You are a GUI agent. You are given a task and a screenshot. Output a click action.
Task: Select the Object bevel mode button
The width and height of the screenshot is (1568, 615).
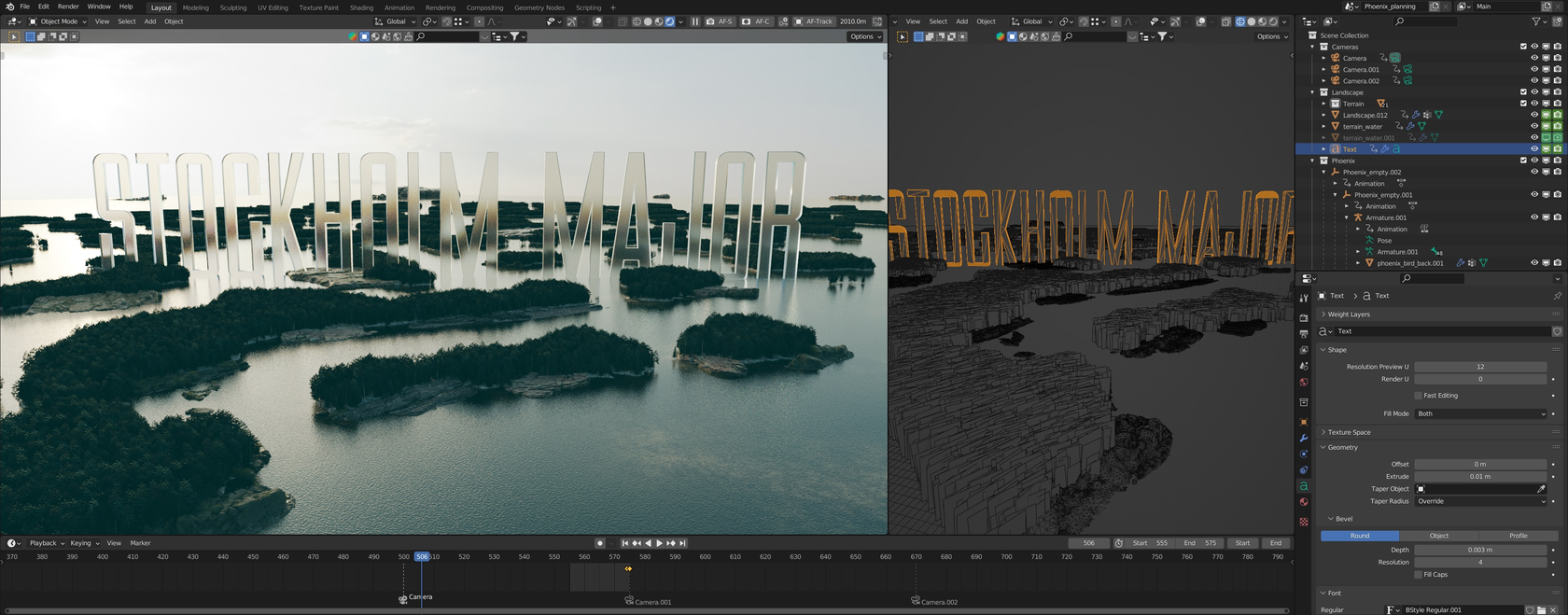(1438, 536)
